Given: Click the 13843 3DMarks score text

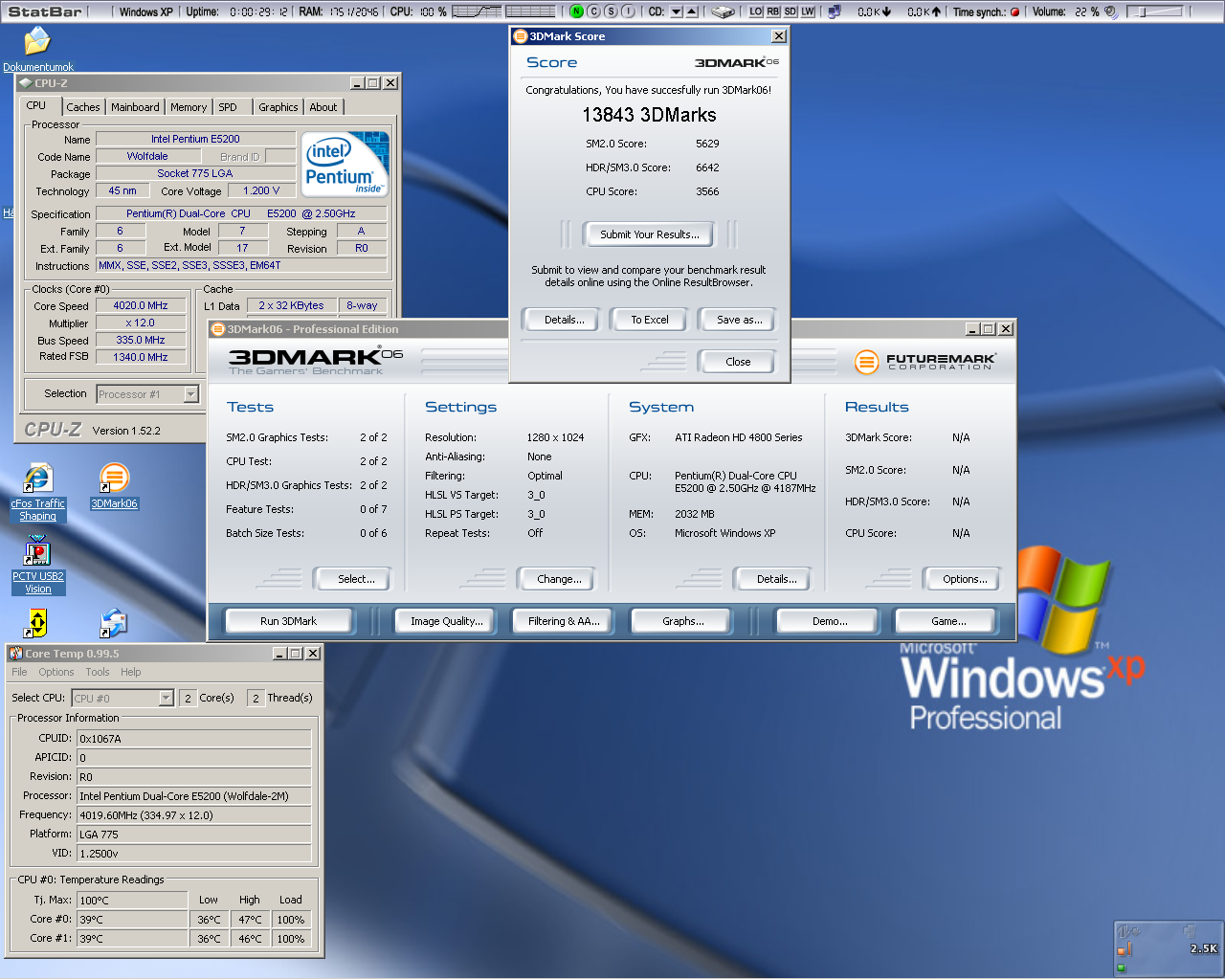Looking at the screenshot, I should (x=649, y=115).
